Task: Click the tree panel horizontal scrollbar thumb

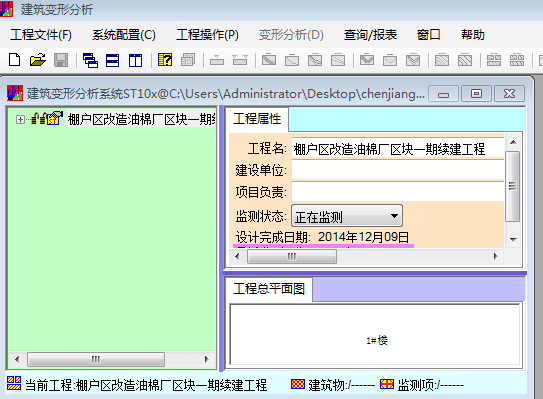Action: (96, 359)
